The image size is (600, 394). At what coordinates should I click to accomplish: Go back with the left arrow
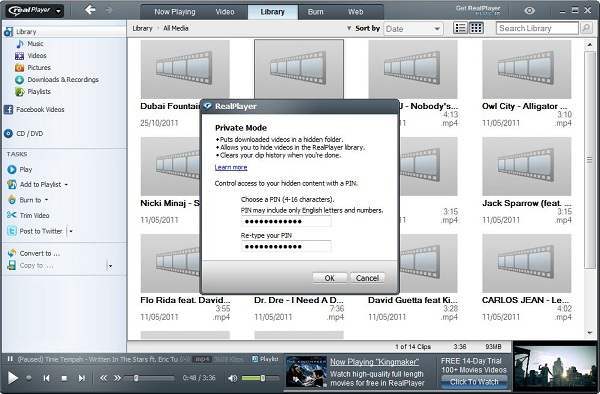(x=90, y=10)
